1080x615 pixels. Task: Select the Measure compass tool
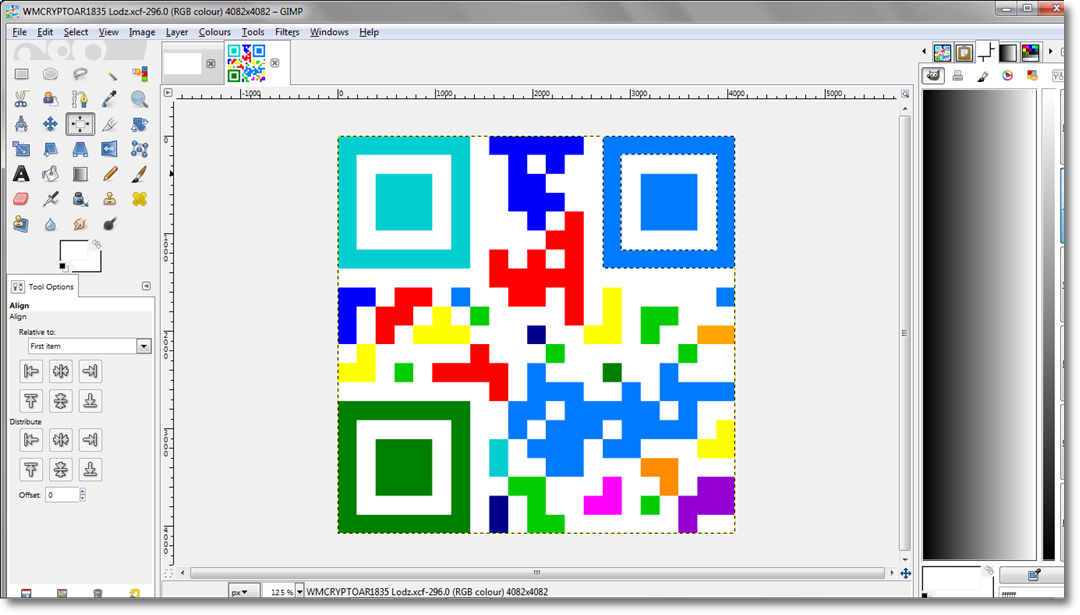pos(21,124)
